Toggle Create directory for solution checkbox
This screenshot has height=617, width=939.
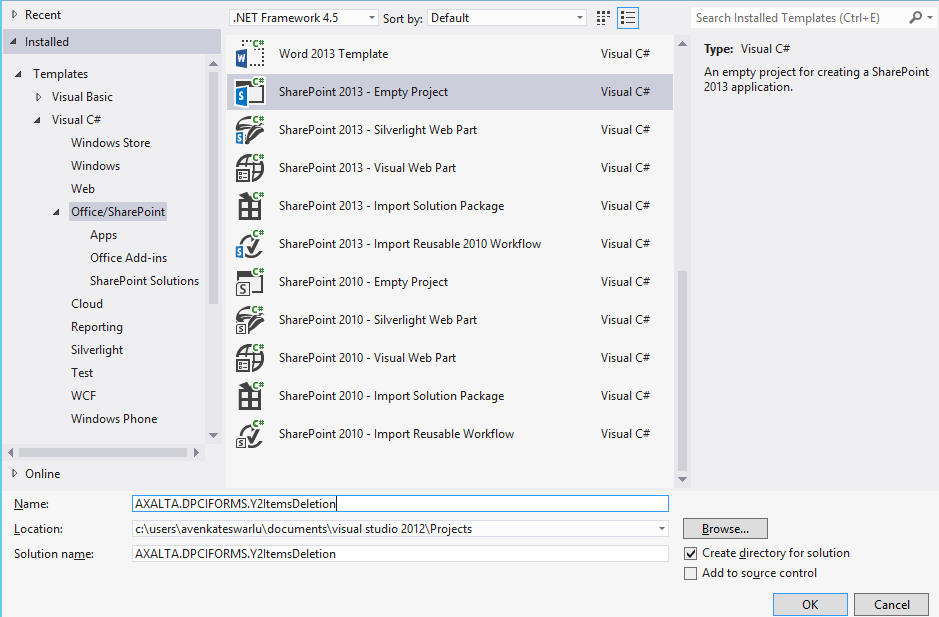pyautogui.click(x=690, y=554)
